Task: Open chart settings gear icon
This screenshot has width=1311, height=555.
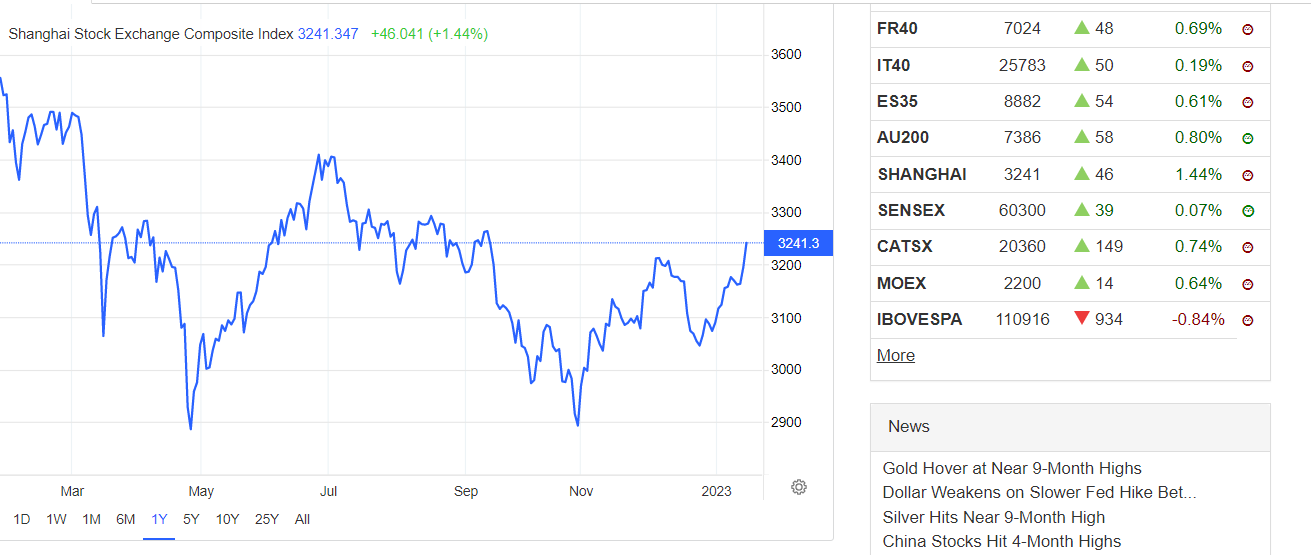Action: 799,487
